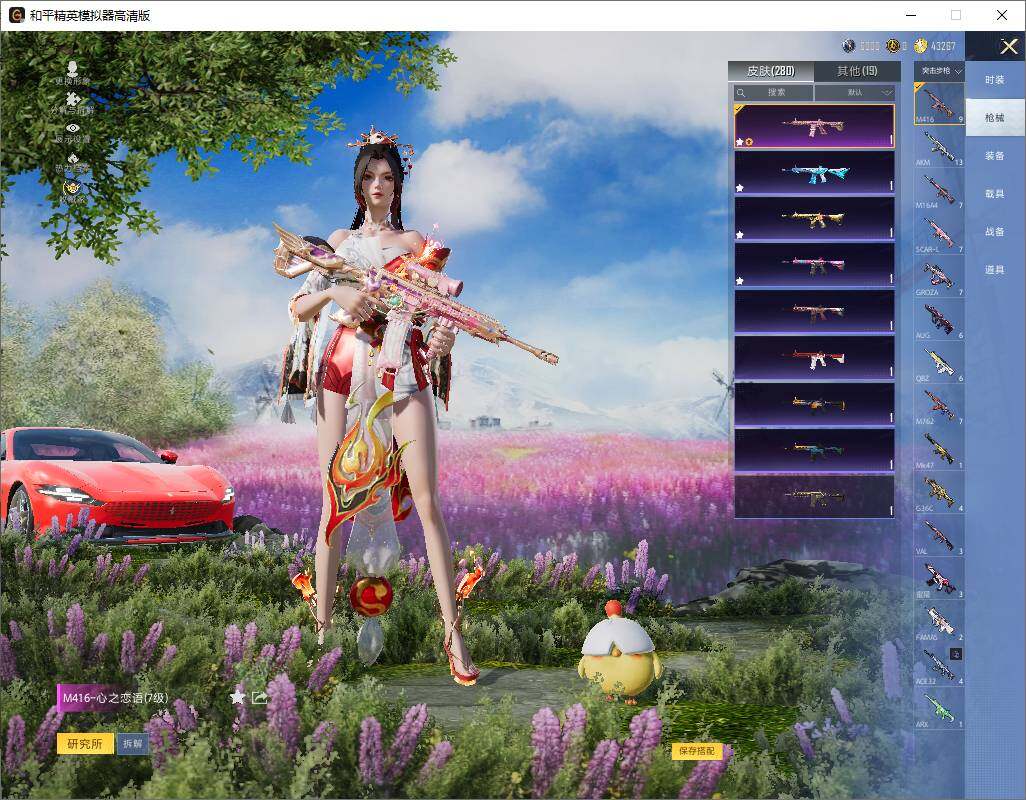Image resolution: width=1026 pixels, height=800 pixels.
Task: Select the currently equipped M416 skin thumbnail
Action: (814, 127)
